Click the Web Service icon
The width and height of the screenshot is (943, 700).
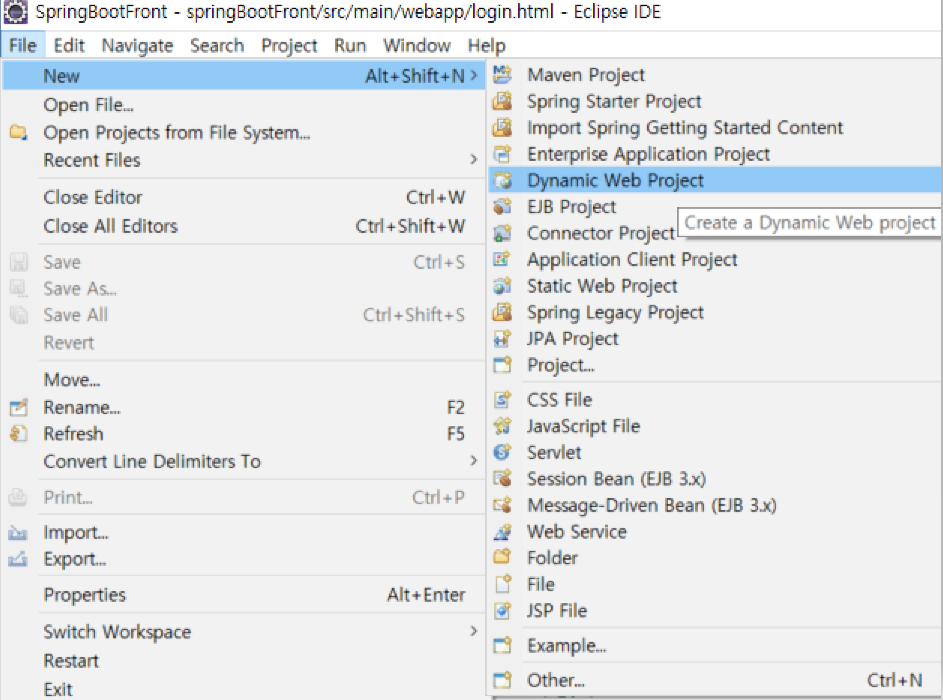coord(502,532)
